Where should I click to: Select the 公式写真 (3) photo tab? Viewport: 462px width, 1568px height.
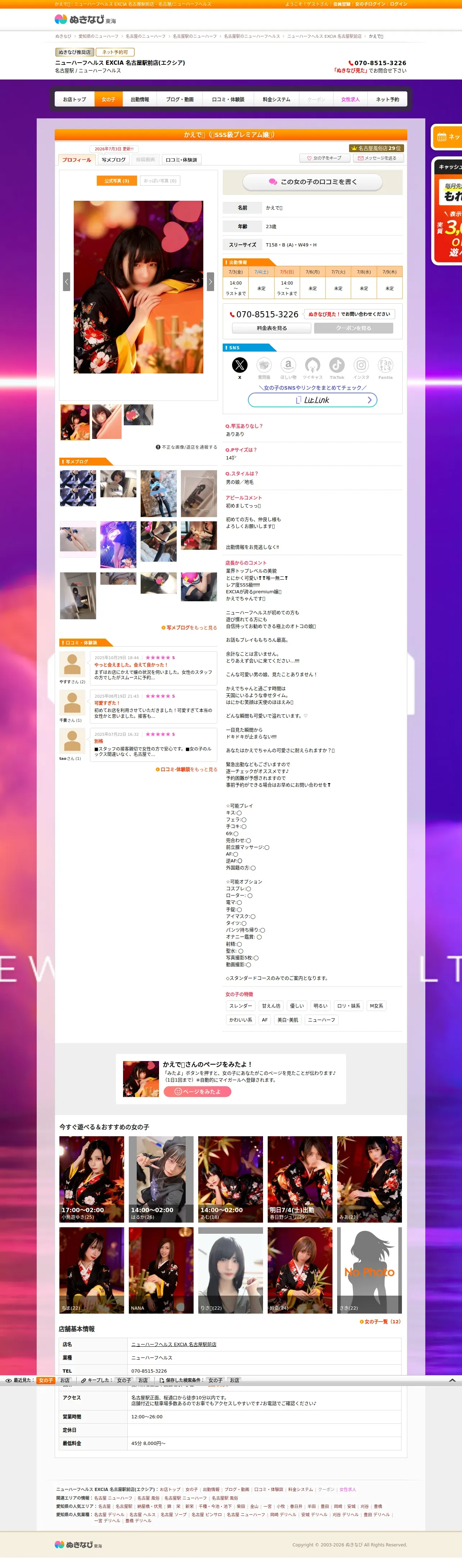117,181
